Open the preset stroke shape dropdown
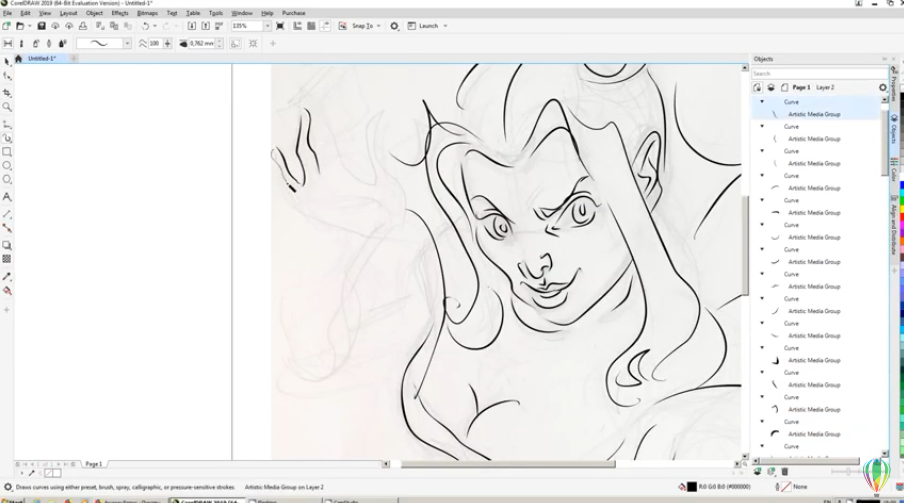Image resolution: width=904 pixels, height=503 pixels. pyautogui.click(x=127, y=44)
